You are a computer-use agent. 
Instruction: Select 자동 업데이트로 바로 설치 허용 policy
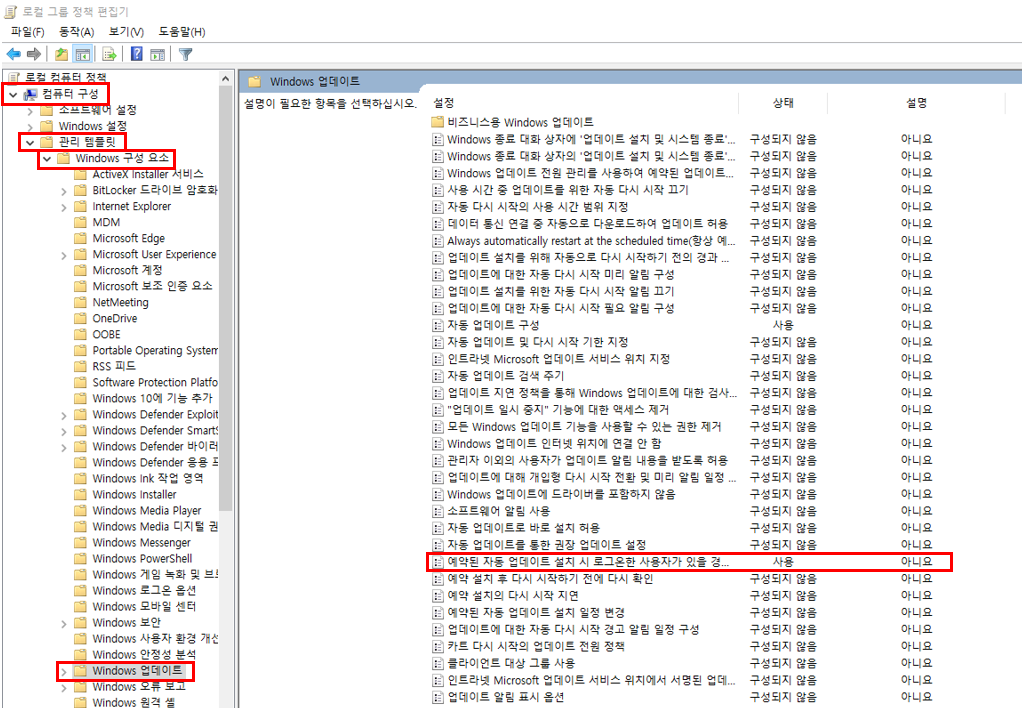523,527
